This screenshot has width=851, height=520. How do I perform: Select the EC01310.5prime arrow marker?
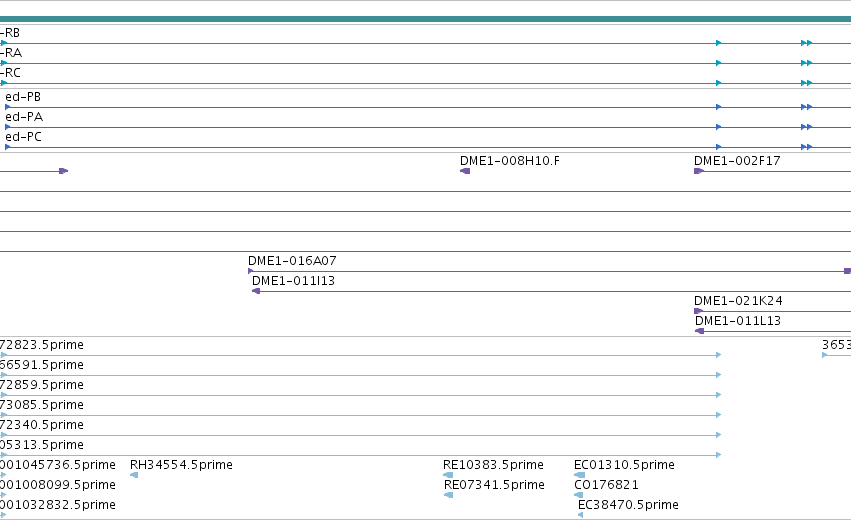[x=580, y=475]
